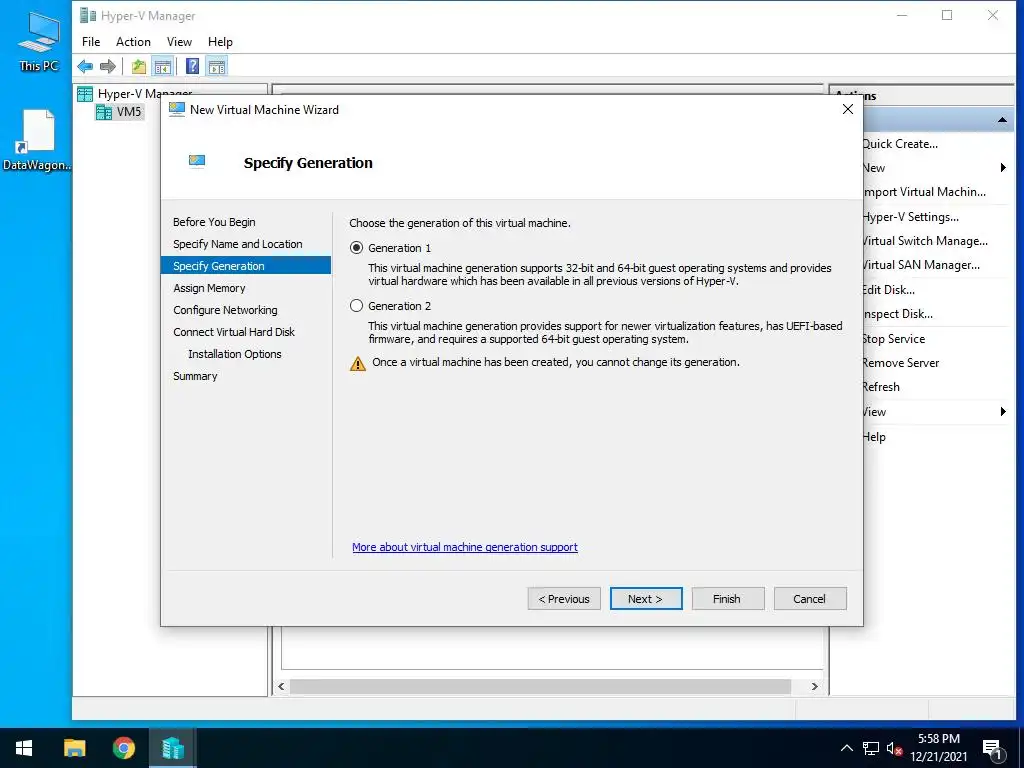Go to Specify Name and Location step
Image resolution: width=1024 pixels, height=768 pixels.
(238, 244)
